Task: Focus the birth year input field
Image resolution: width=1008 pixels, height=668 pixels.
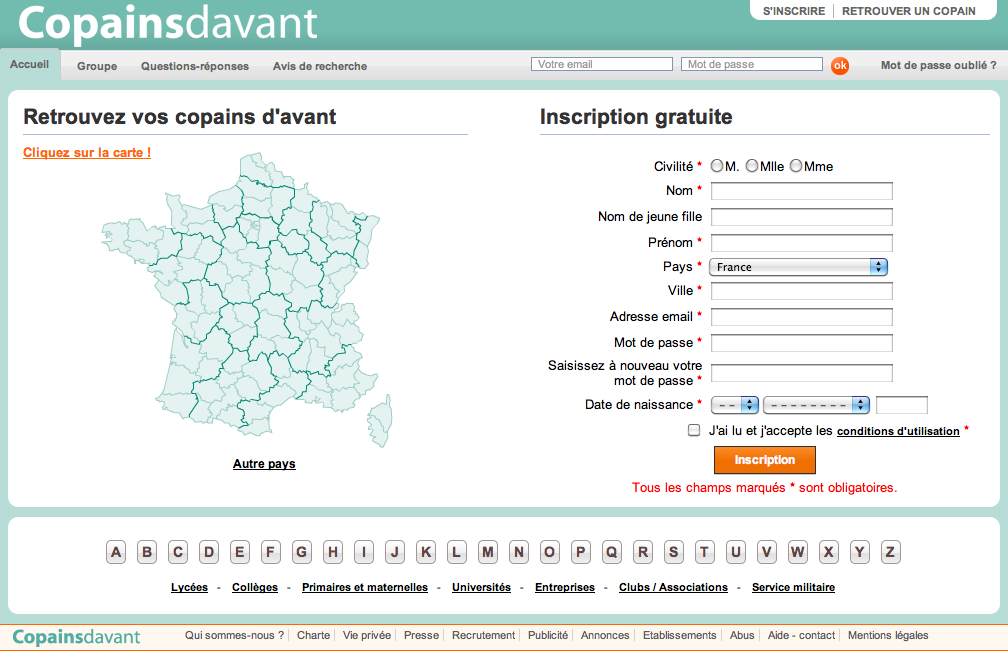Action: coord(902,405)
